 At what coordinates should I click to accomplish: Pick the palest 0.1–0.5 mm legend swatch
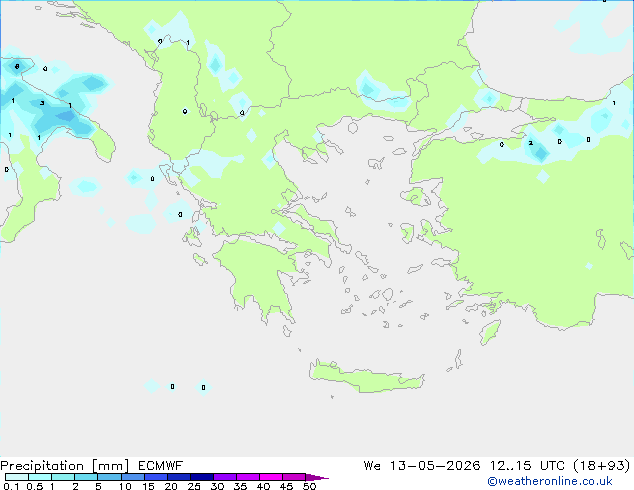coord(17,477)
